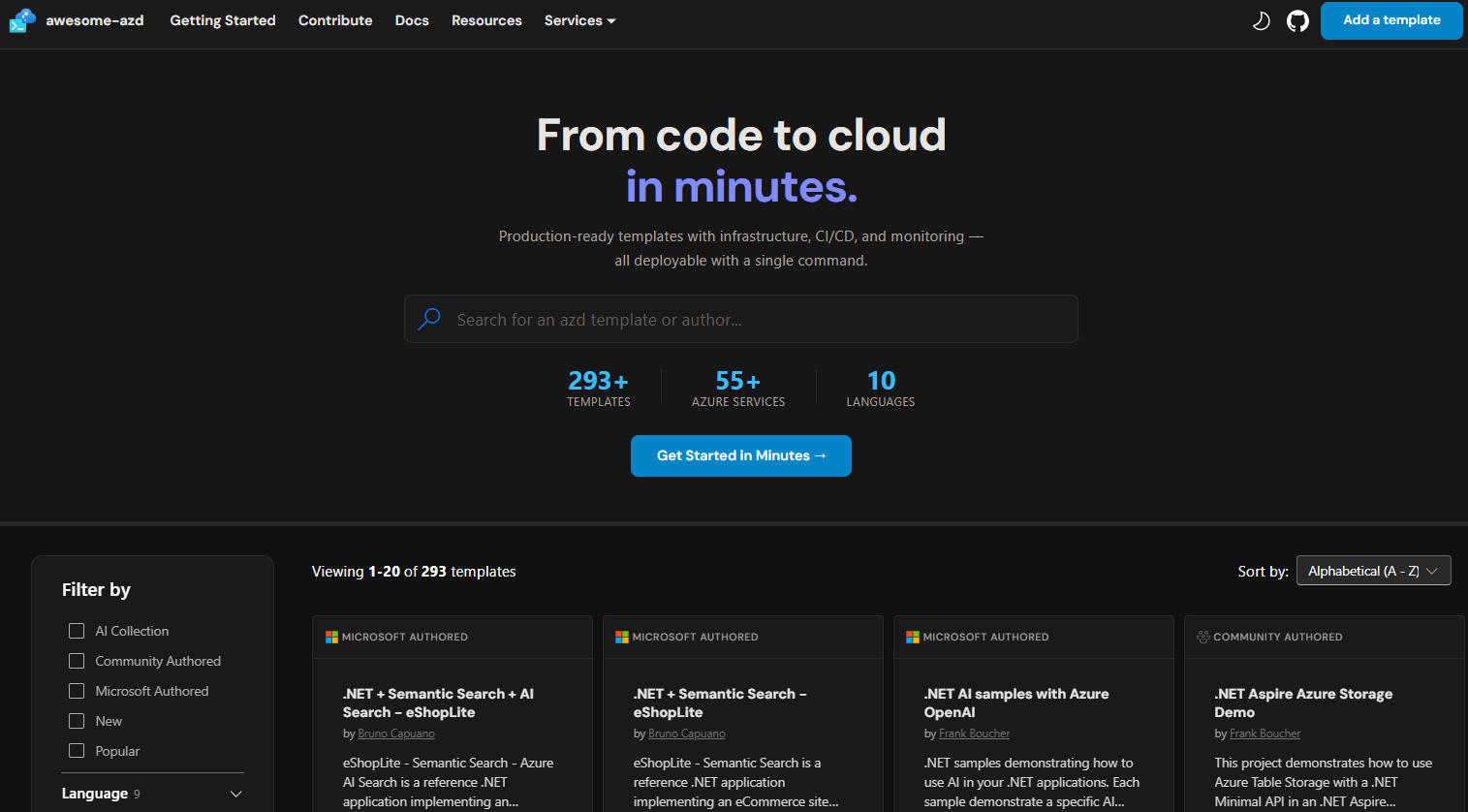The height and width of the screenshot is (812, 1468).
Task: Open Frank Boucher link on .NET AI samples card
Action: click(974, 734)
